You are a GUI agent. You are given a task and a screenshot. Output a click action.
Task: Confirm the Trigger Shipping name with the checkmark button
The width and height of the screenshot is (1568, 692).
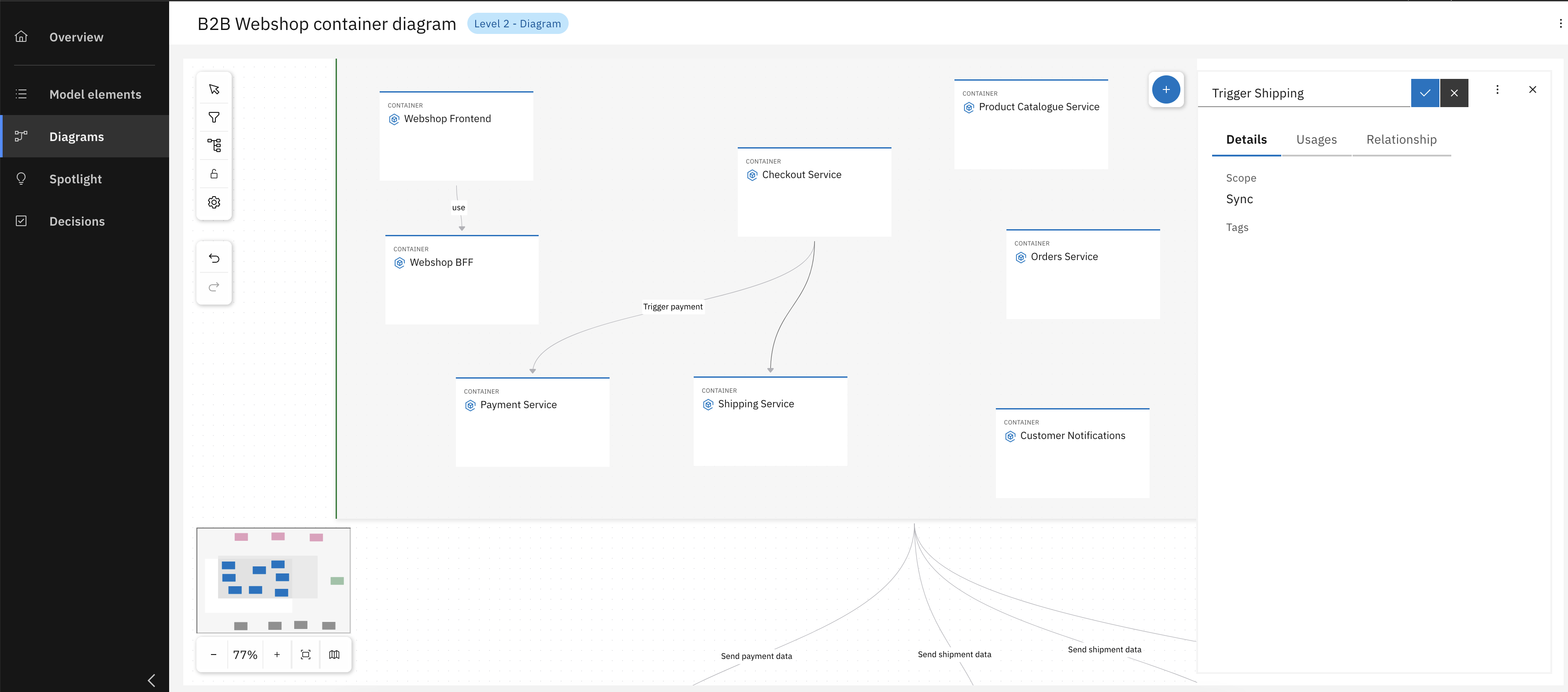click(x=1424, y=93)
